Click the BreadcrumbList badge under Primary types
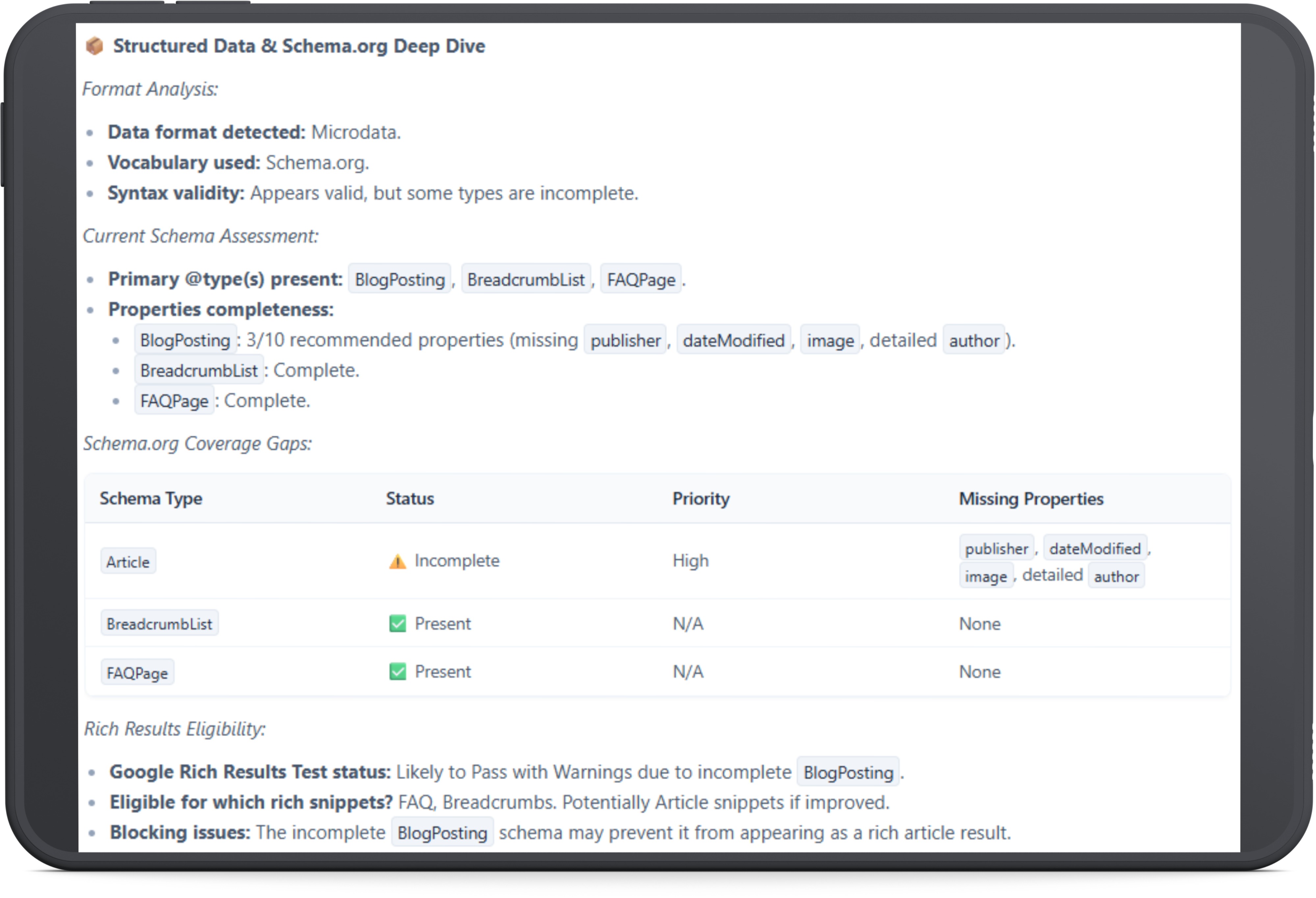Viewport: 1316px width, 898px height. point(526,279)
